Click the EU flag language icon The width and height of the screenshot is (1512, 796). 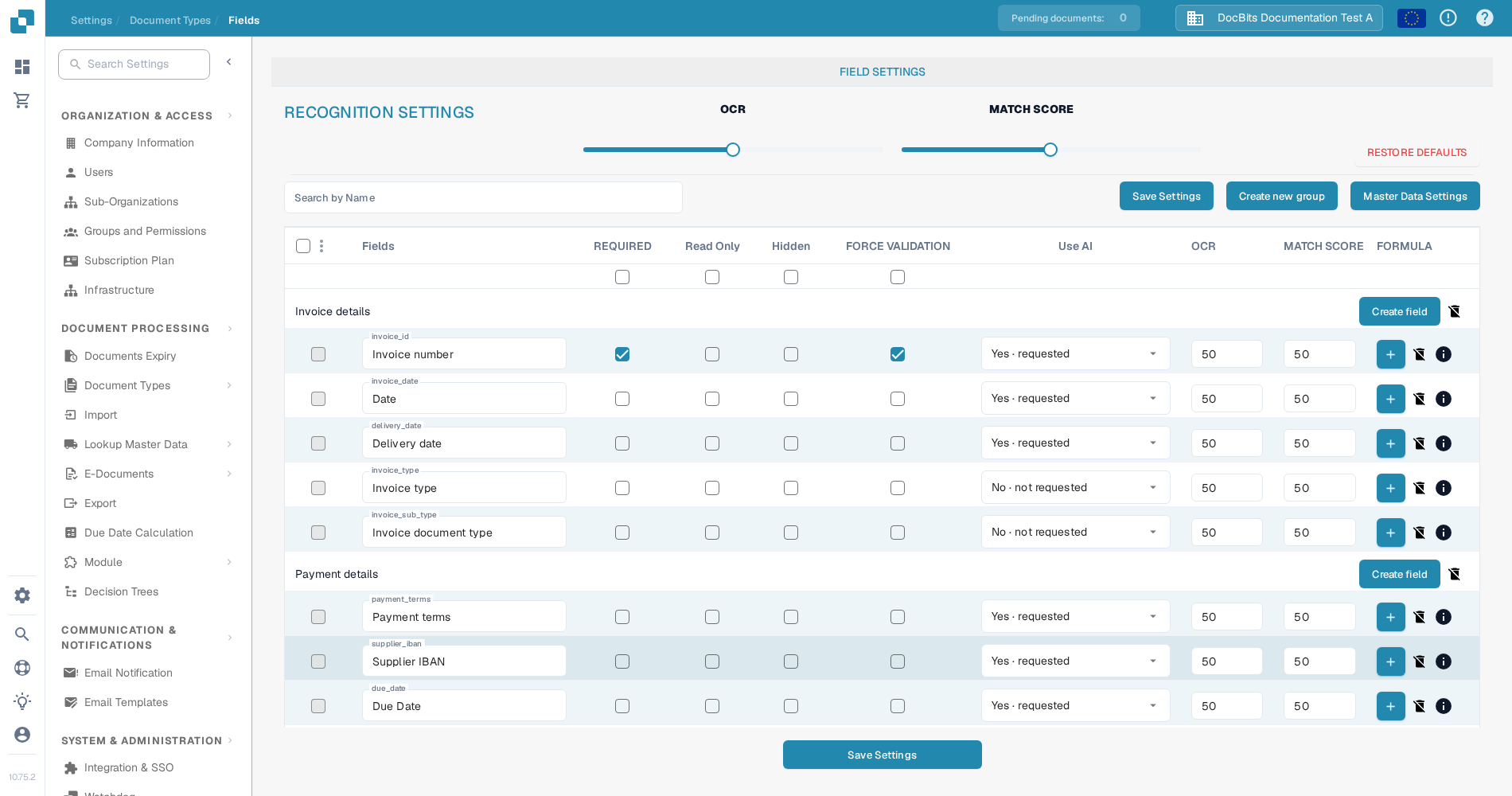tap(1412, 18)
